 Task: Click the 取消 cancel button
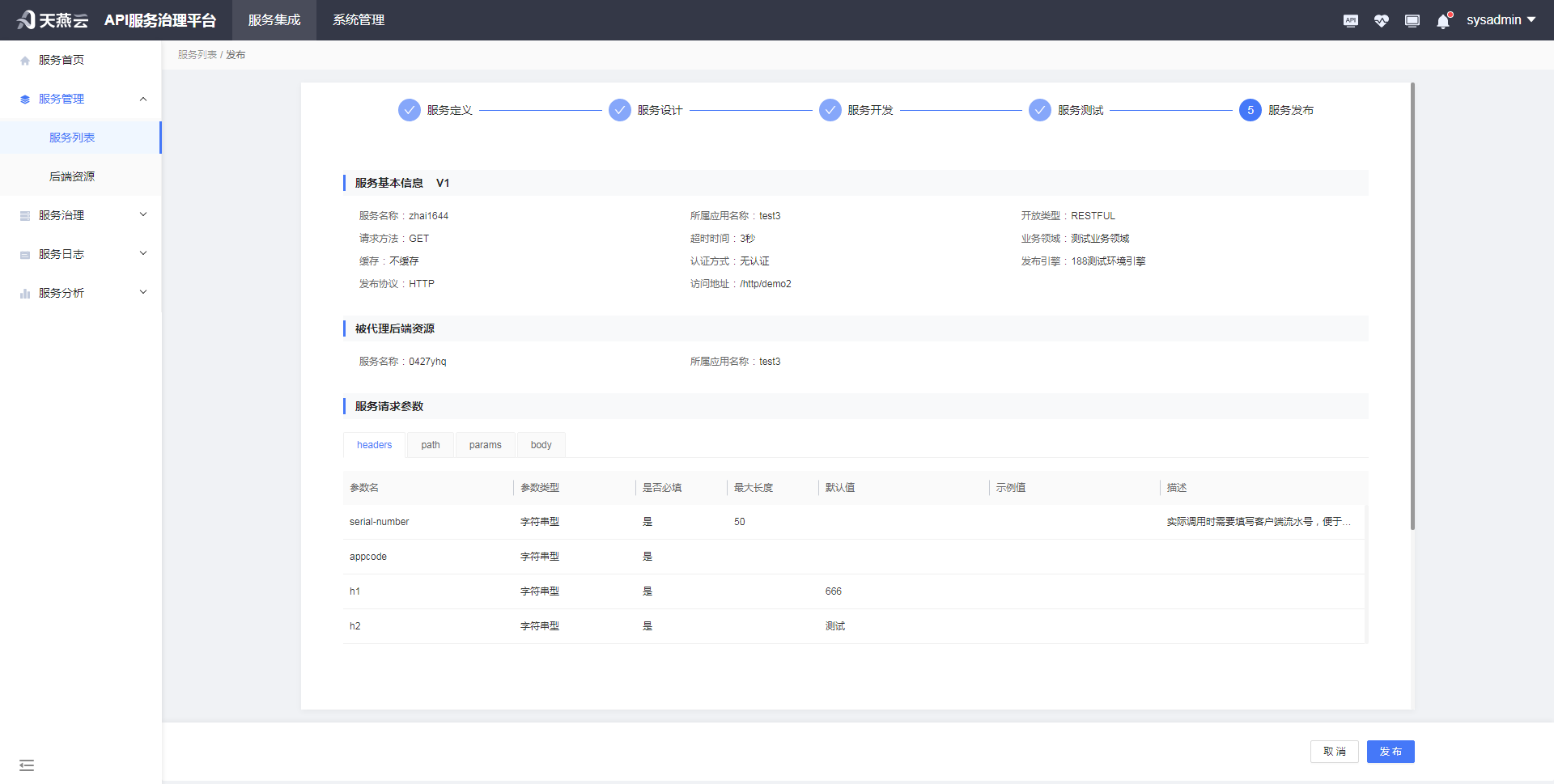pos(1334,752)
